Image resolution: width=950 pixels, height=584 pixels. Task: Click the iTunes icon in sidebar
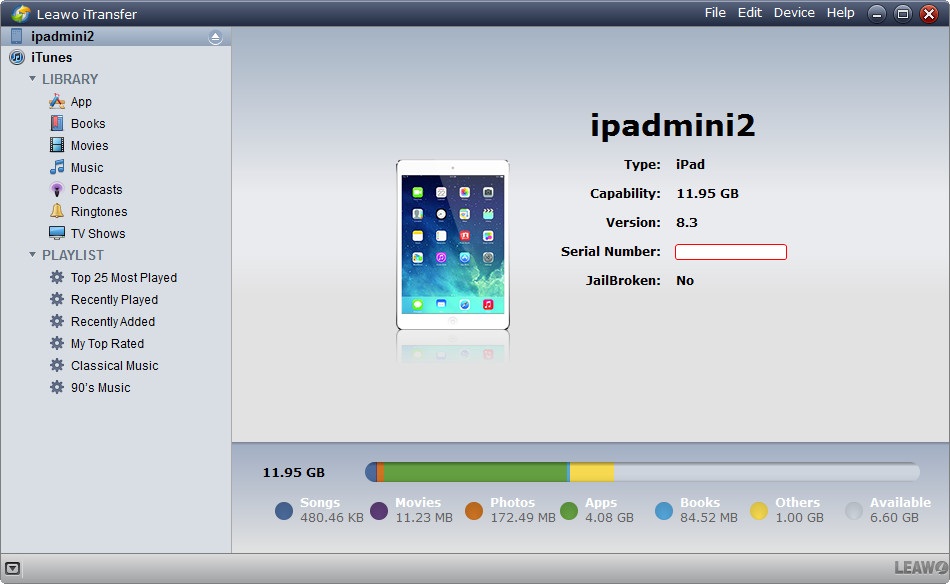17,58
